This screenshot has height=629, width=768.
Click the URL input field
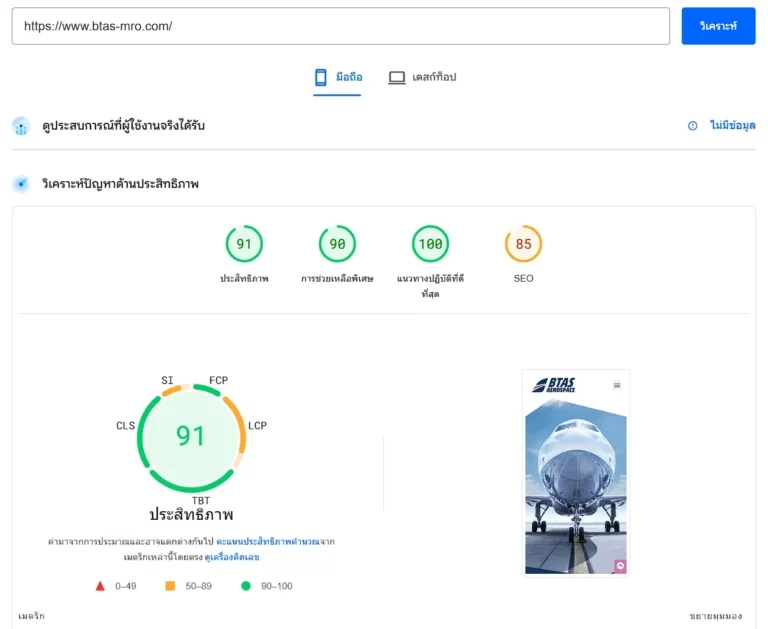(341, 26)
